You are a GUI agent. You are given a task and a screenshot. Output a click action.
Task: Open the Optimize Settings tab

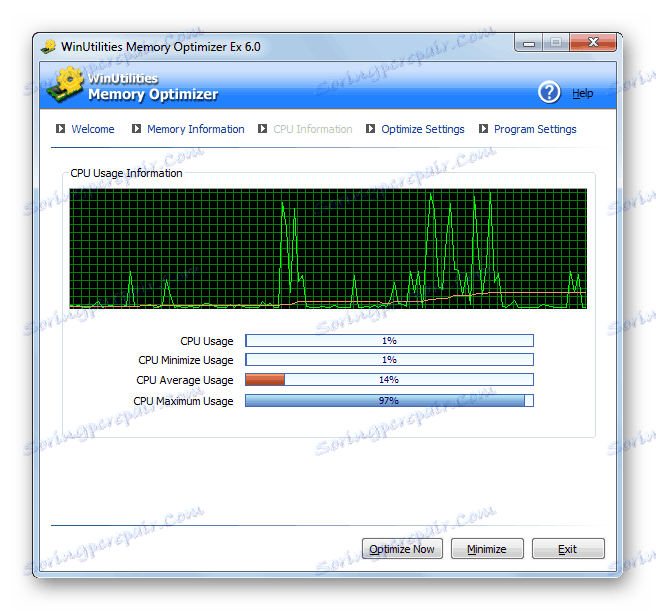pyautogui.click(x=423, y=129)
